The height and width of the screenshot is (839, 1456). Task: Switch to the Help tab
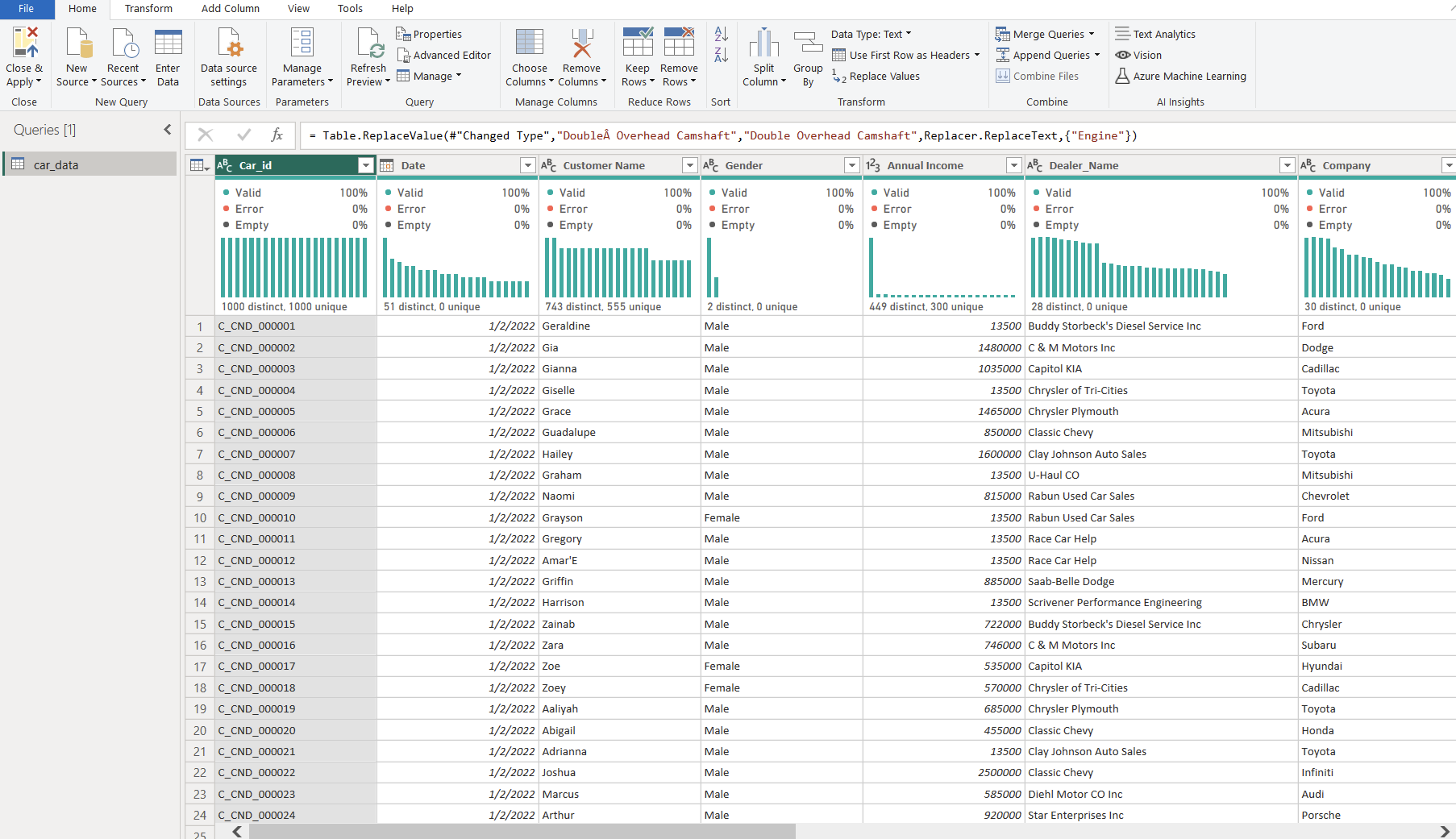click(402, 9)
